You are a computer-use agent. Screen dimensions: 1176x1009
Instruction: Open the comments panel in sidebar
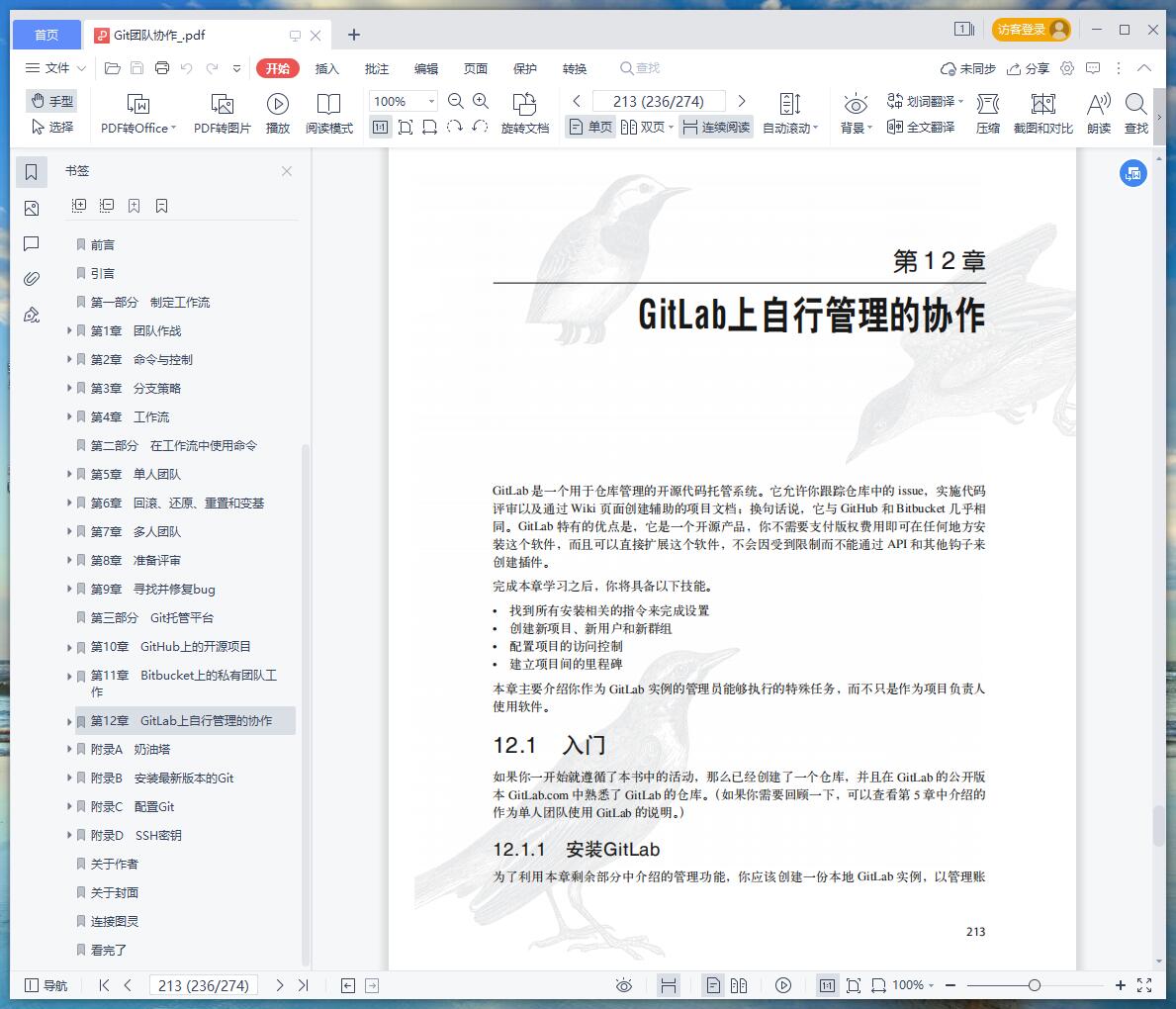coord(32,243)
